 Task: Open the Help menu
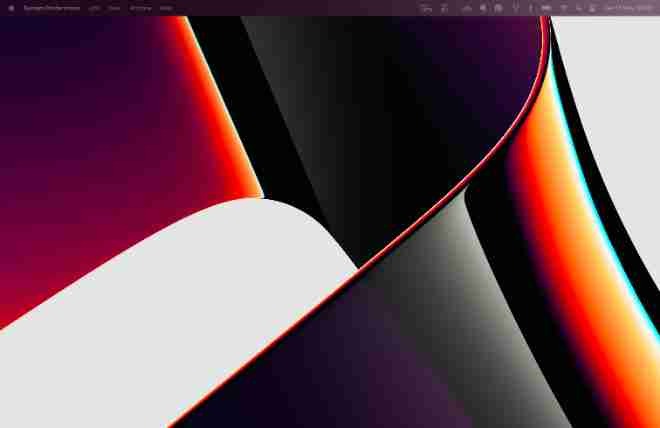[166, 8]
